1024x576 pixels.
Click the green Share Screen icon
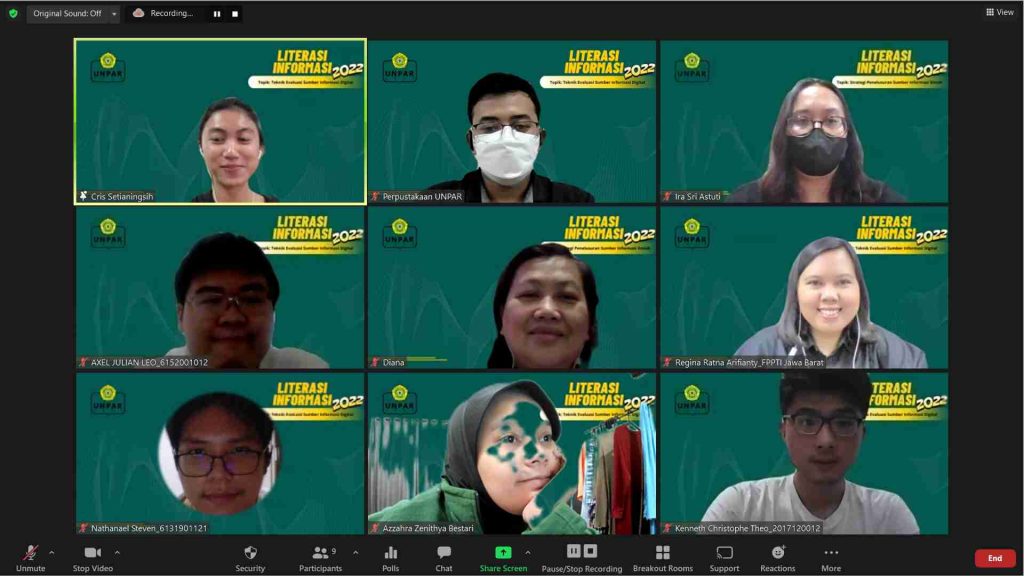coord(503,552)
